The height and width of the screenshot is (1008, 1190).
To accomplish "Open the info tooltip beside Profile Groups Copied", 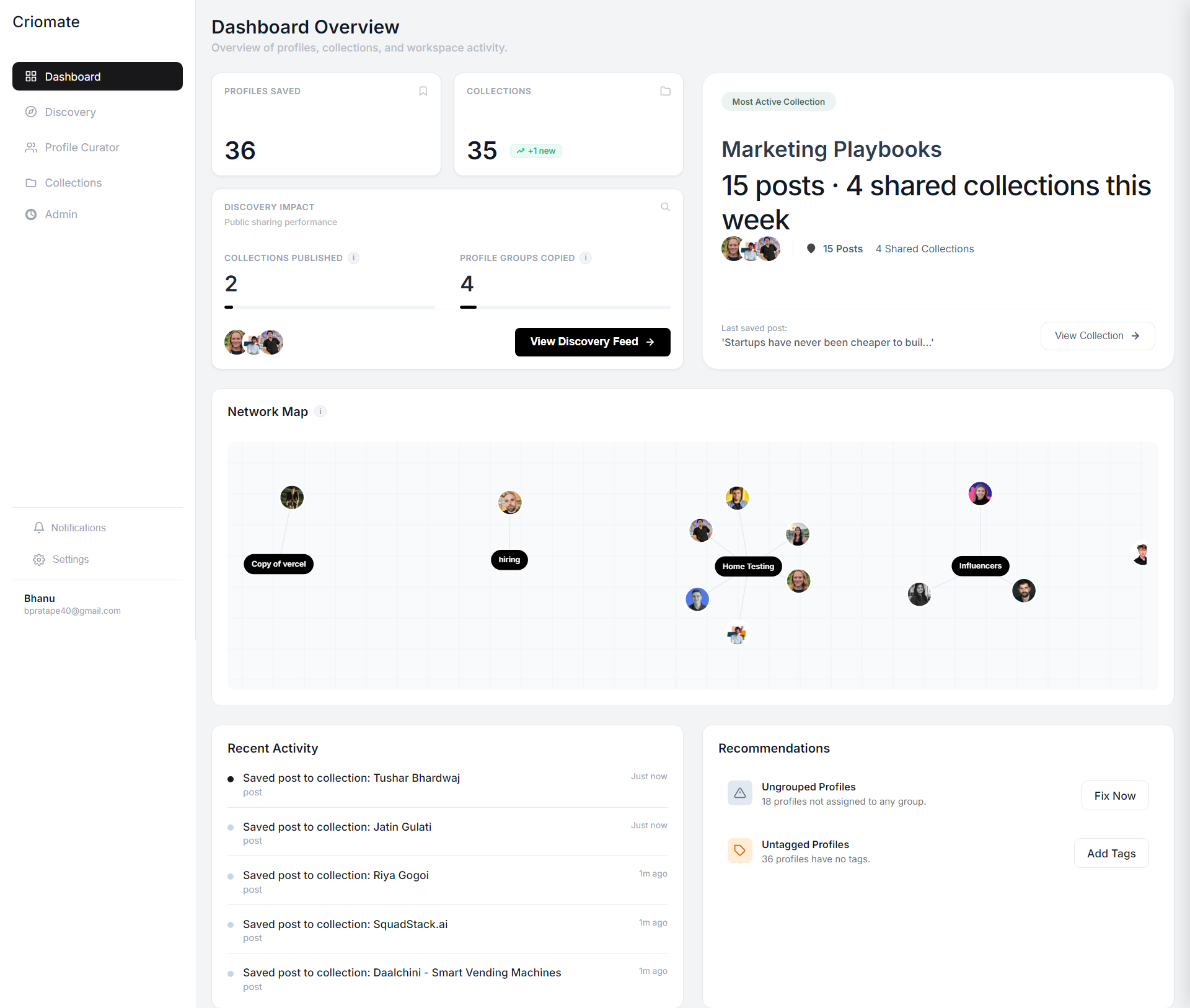I will coord(586,259).
